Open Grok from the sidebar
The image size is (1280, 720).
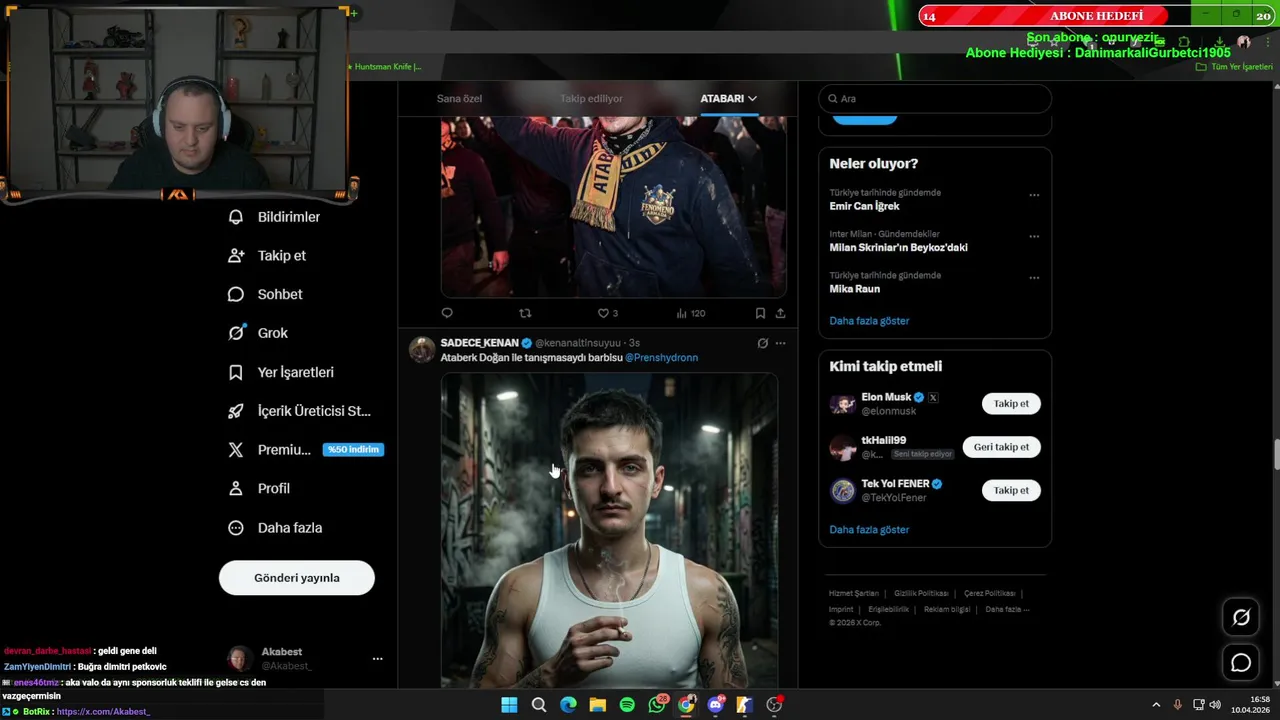coord(258,333)
